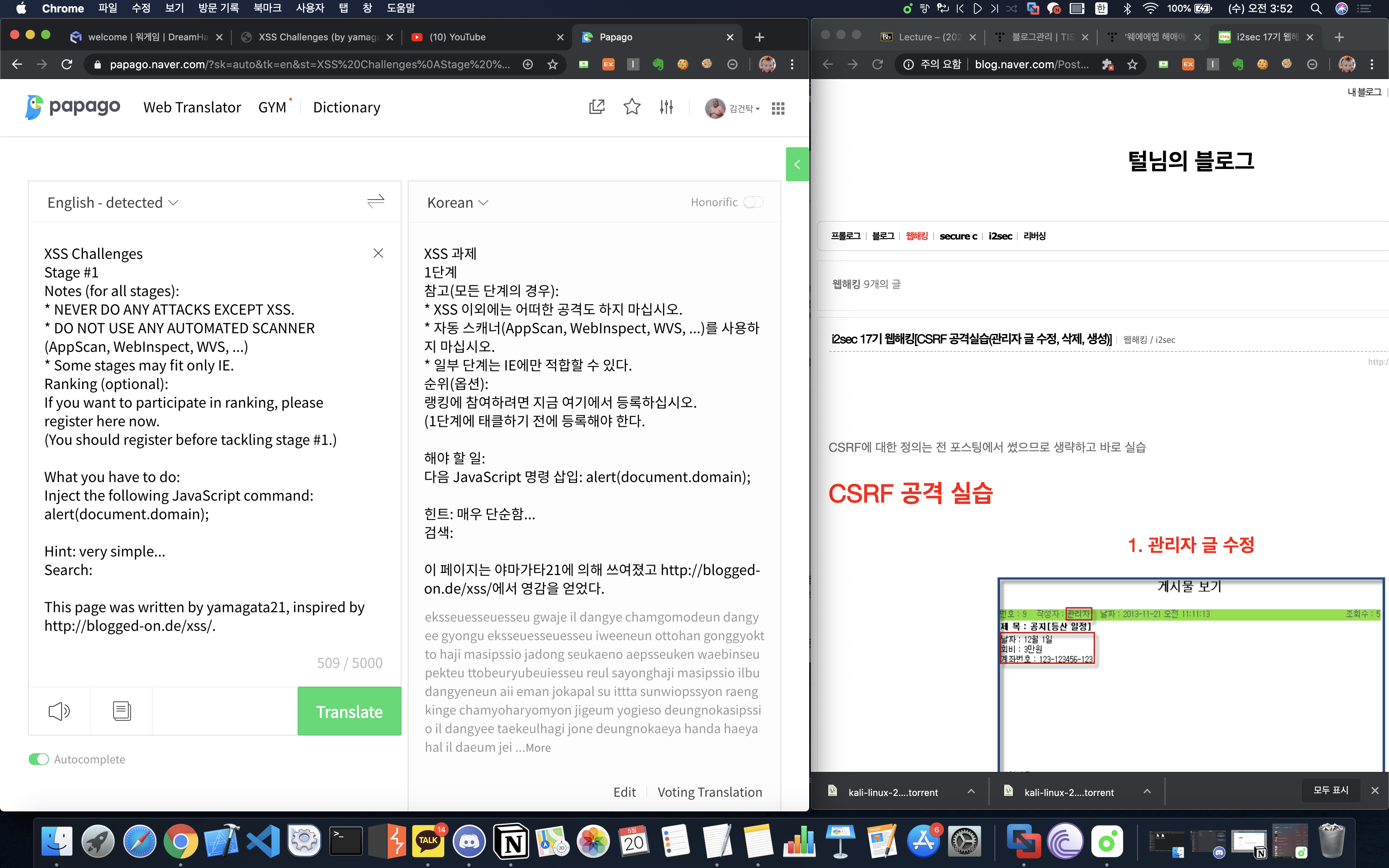
Task: Copy source text with copy icon
Action: 122,711
